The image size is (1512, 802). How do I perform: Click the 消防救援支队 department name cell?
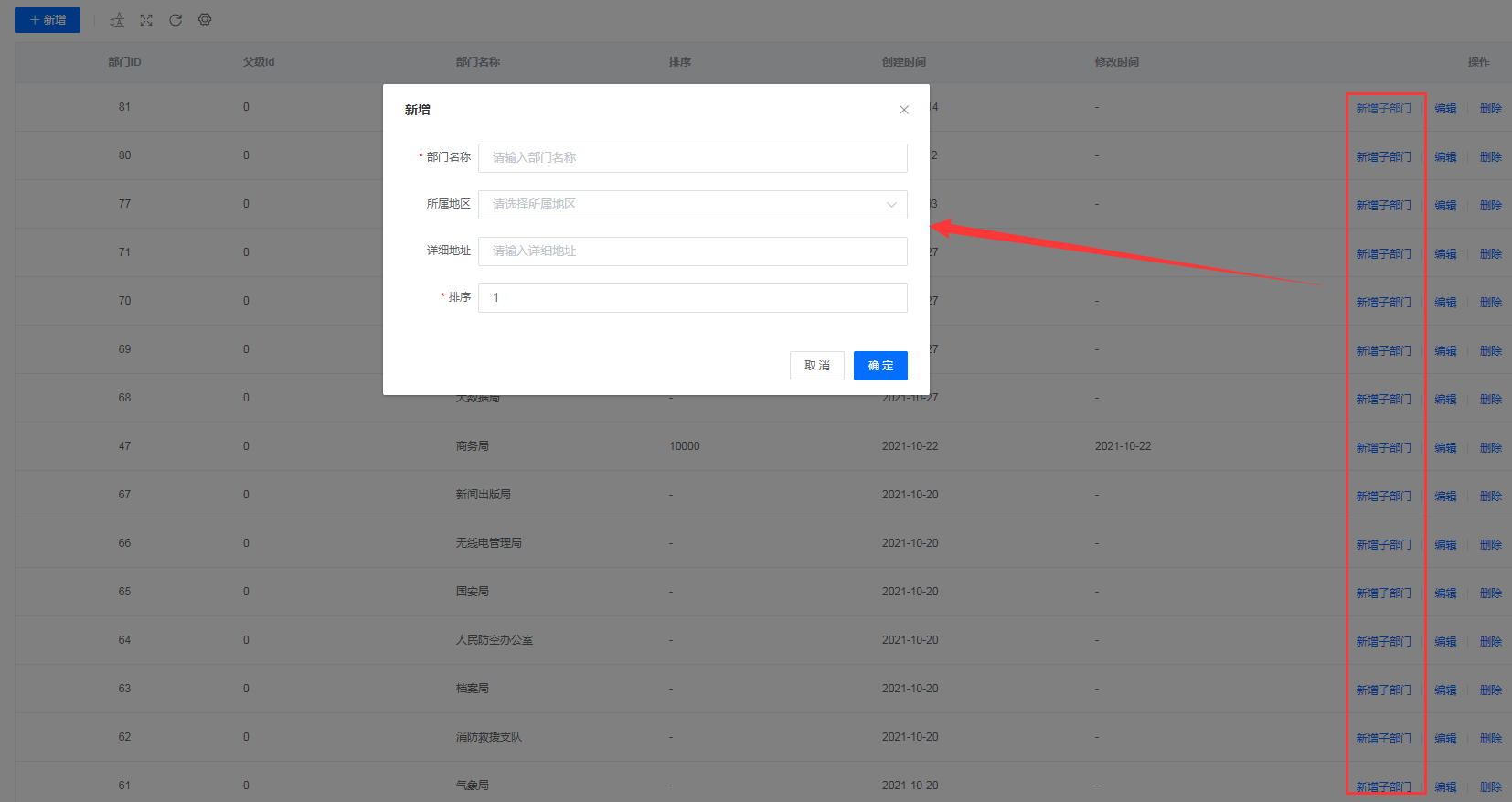coord(489,737)
